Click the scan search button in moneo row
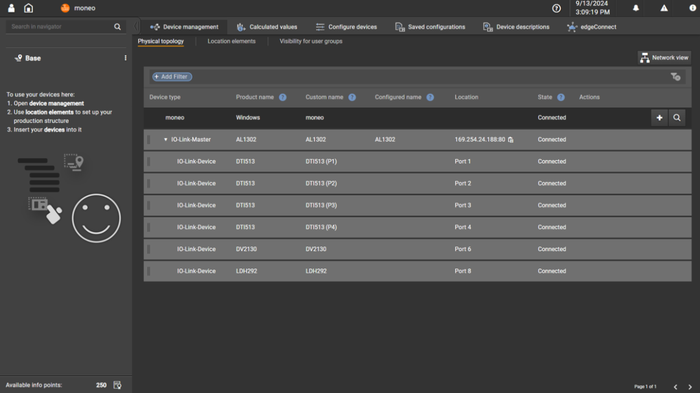Image resolution: width=700 pixels, height=393 pixels. pyautogui.click(x=677, y=118)
